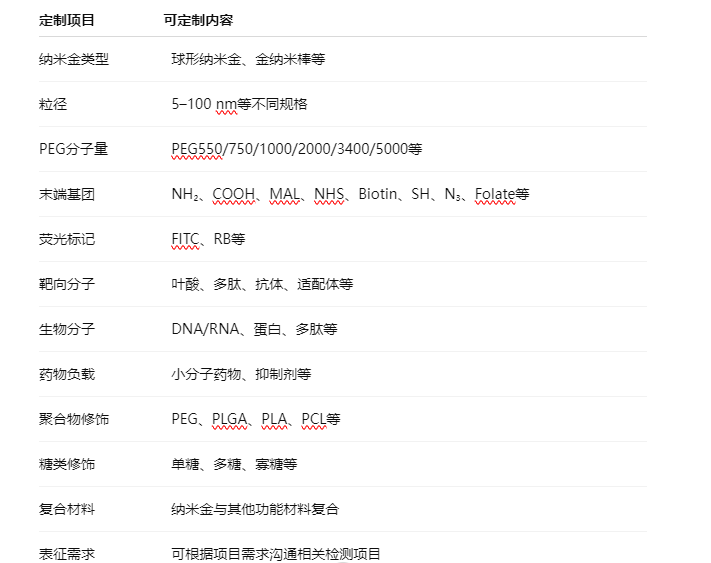Viewport: 711px width, 563px height.
Task: Select the 纳米金类型 row label
Action: pyautogui.click(x=74, y=59)
